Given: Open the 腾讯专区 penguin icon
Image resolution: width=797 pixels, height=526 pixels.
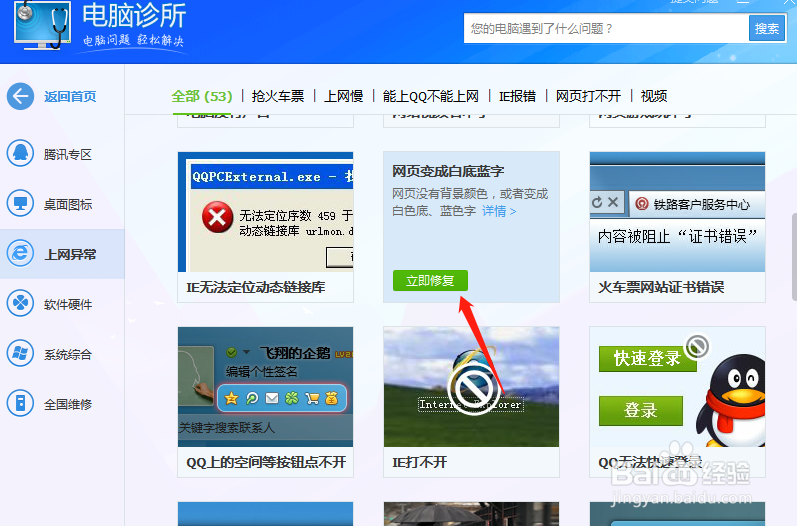Looking at the screenshot, I should (x=20, y=153).
